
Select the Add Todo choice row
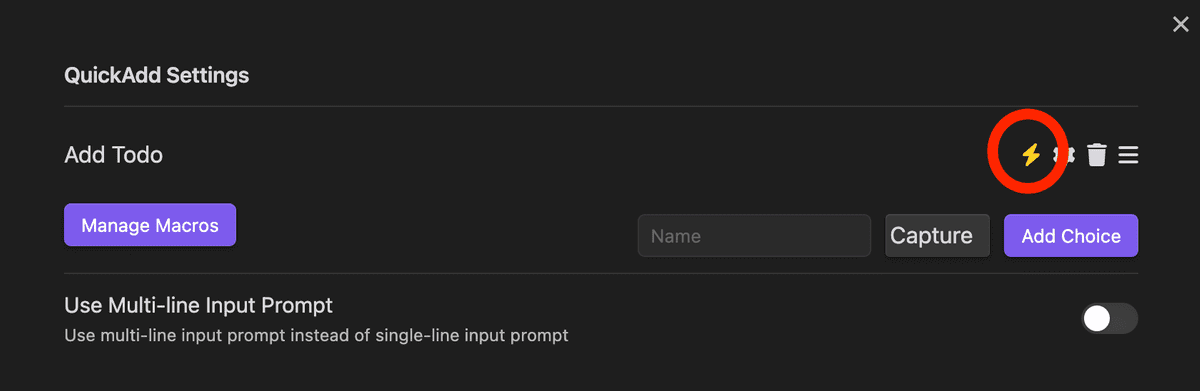(601, 155)
